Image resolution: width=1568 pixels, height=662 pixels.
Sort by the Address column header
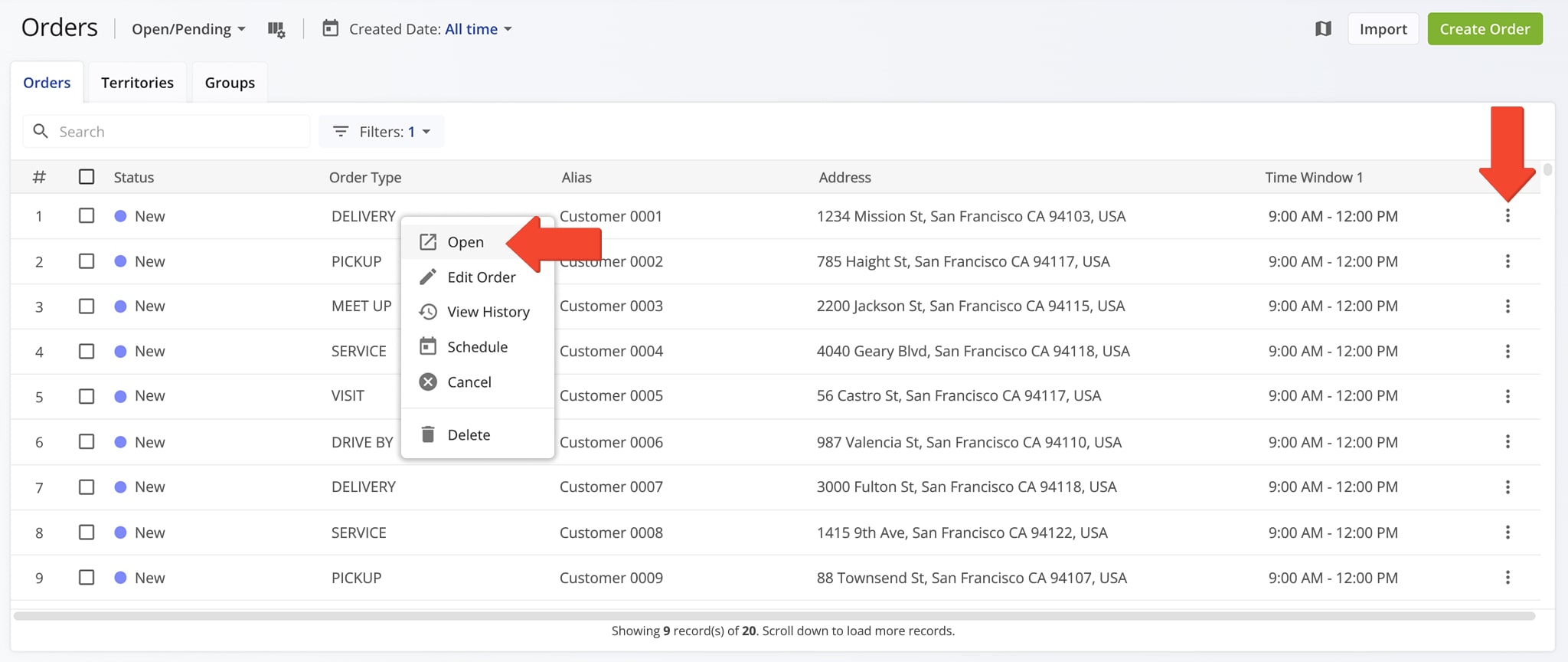[844, 177]
